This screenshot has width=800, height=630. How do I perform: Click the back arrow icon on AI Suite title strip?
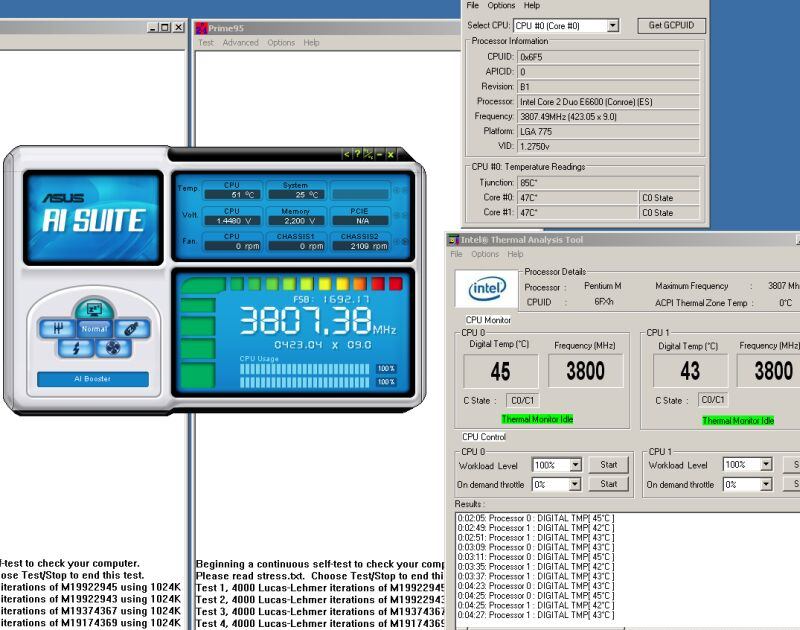pyautogui.click(x=346, y=154)
